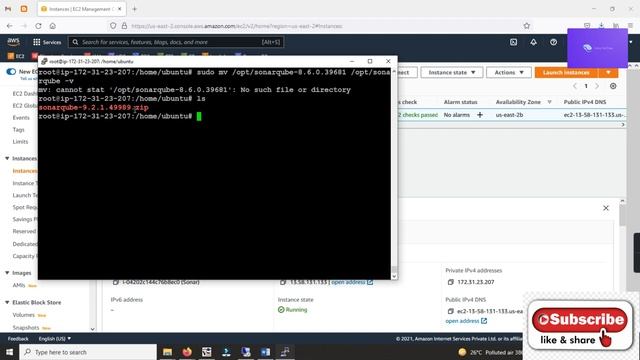Image resolution: width=640 pixels, height=360 pixels.
Task: Bookmark this page with star icon
Action: 527,26
